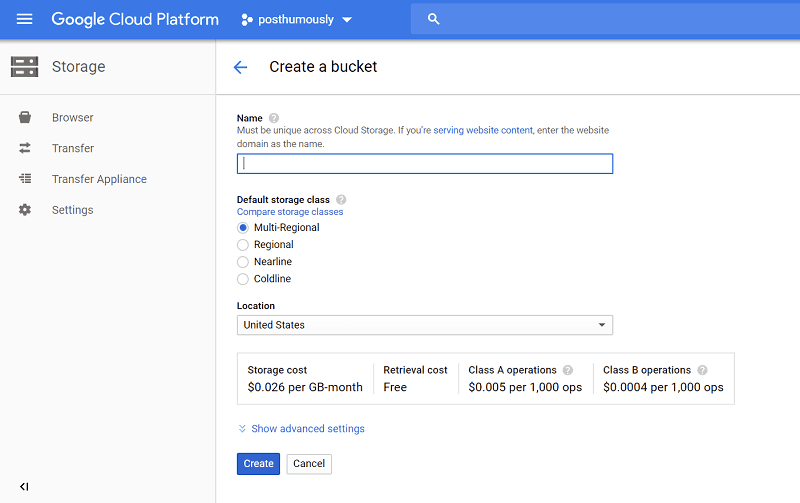Image resolution: width=800 pixels, height=503 pixels.
Task: Open the Location dropdown showing United States
Action: [424, 325]
